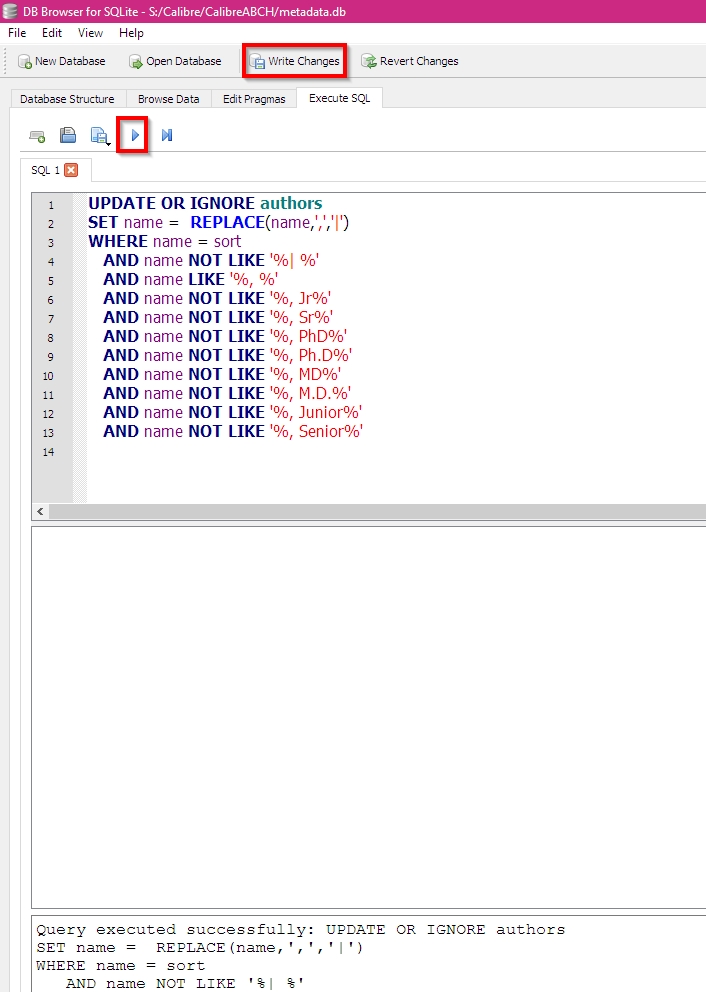Click the 'authors' table name in line 1
This screenshot has height=992, width=706.
coord(291,204)
